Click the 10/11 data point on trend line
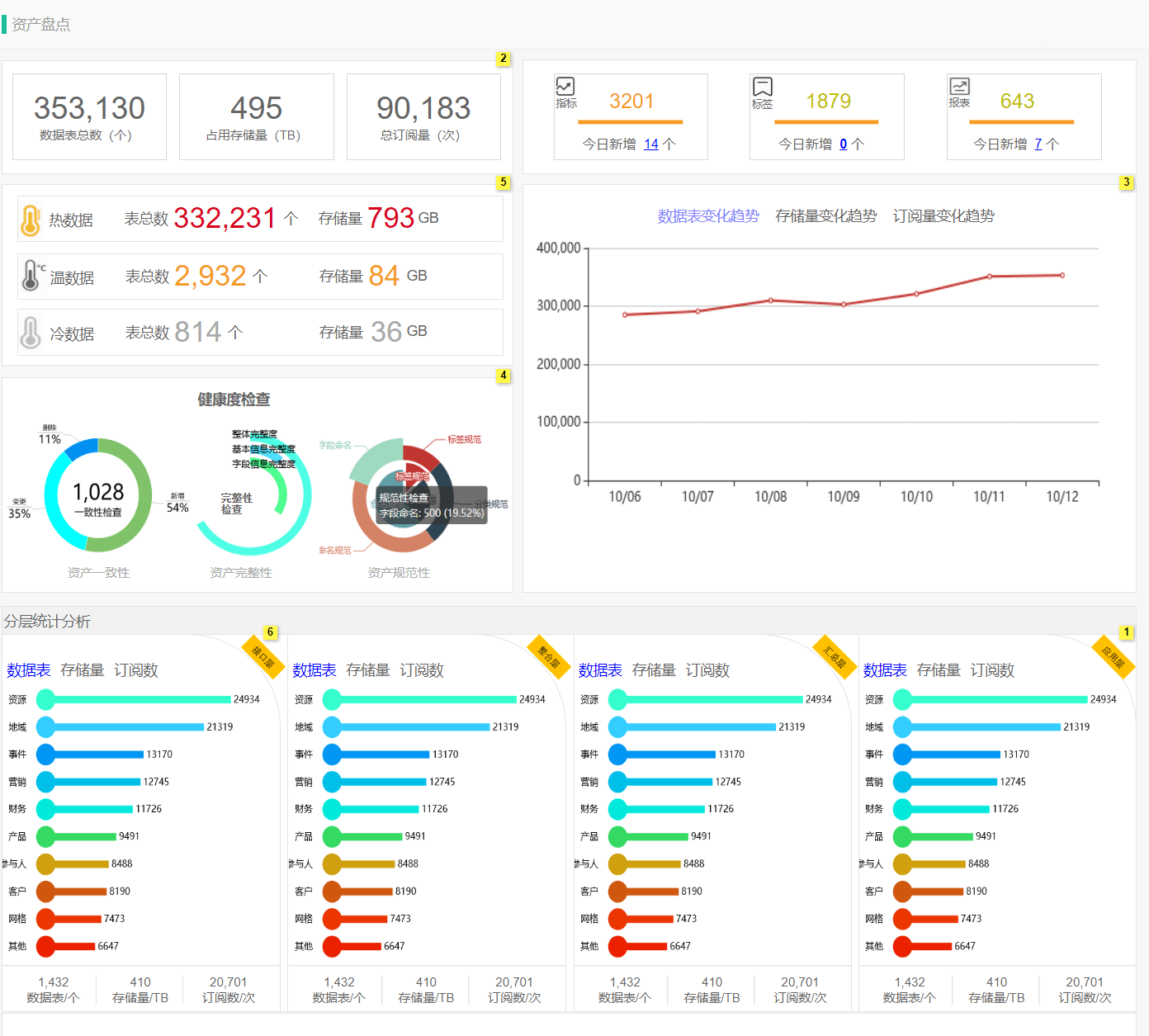 pyautogui.click(x=989, y=277)
